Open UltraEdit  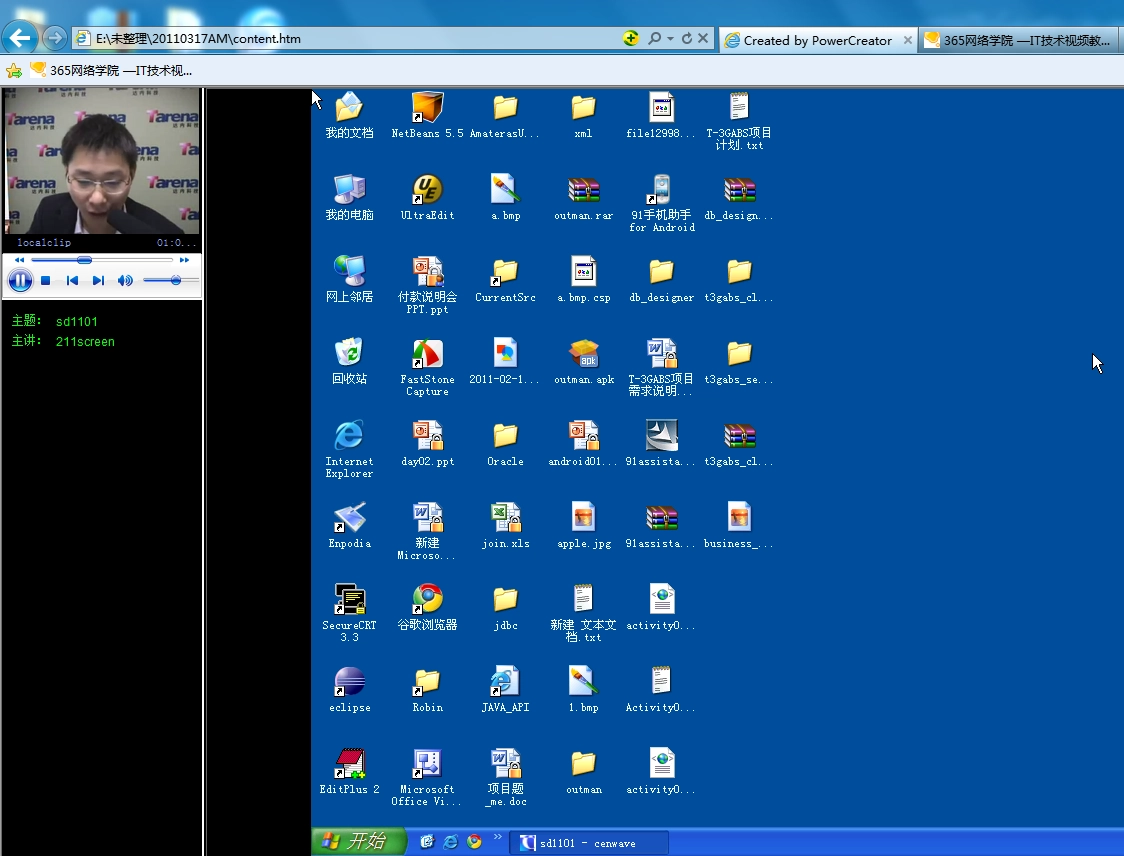pyautogui.click(x=427, y=190)
